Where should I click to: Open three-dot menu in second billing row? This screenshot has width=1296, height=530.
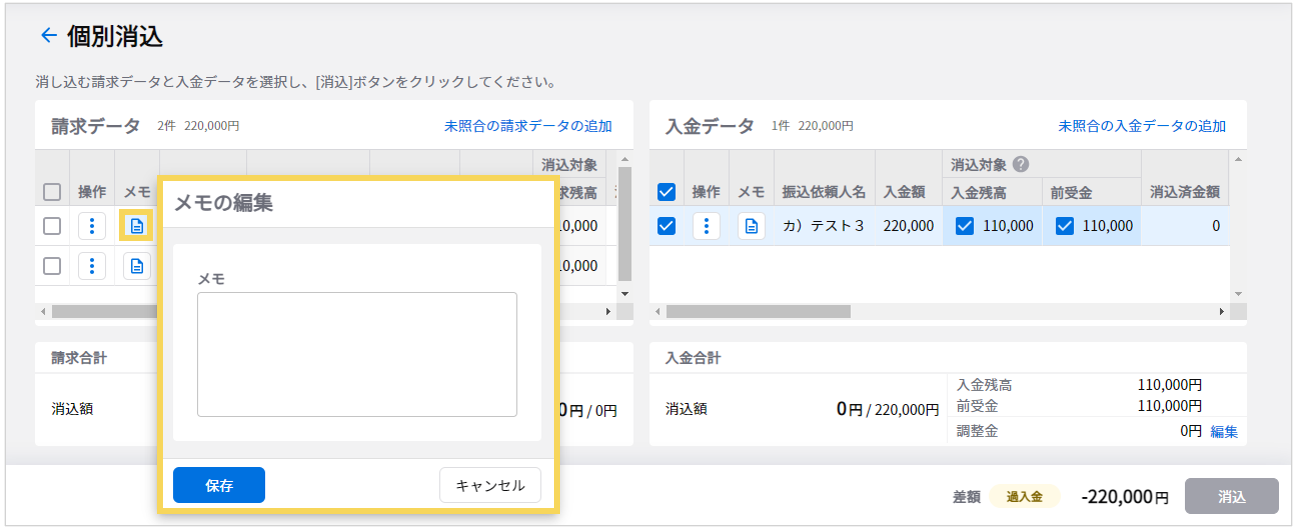(92, 266)
